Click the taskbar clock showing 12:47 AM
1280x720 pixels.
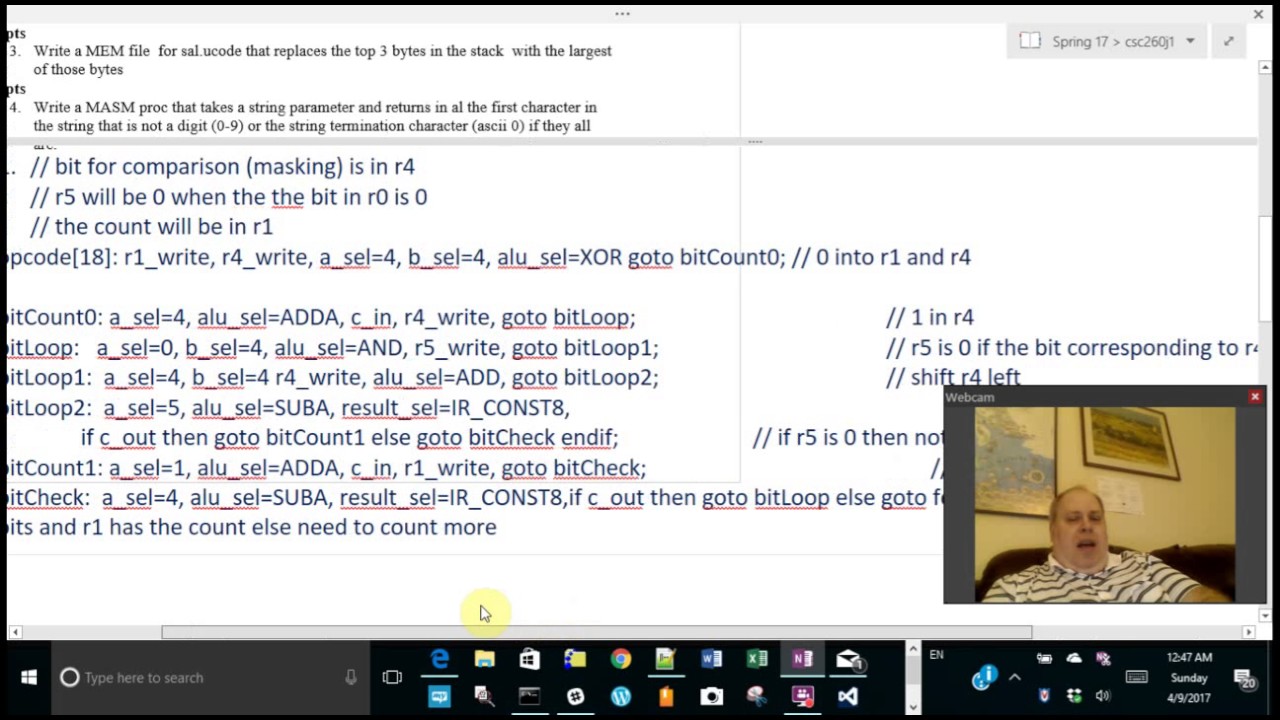tap(1189, 677)
